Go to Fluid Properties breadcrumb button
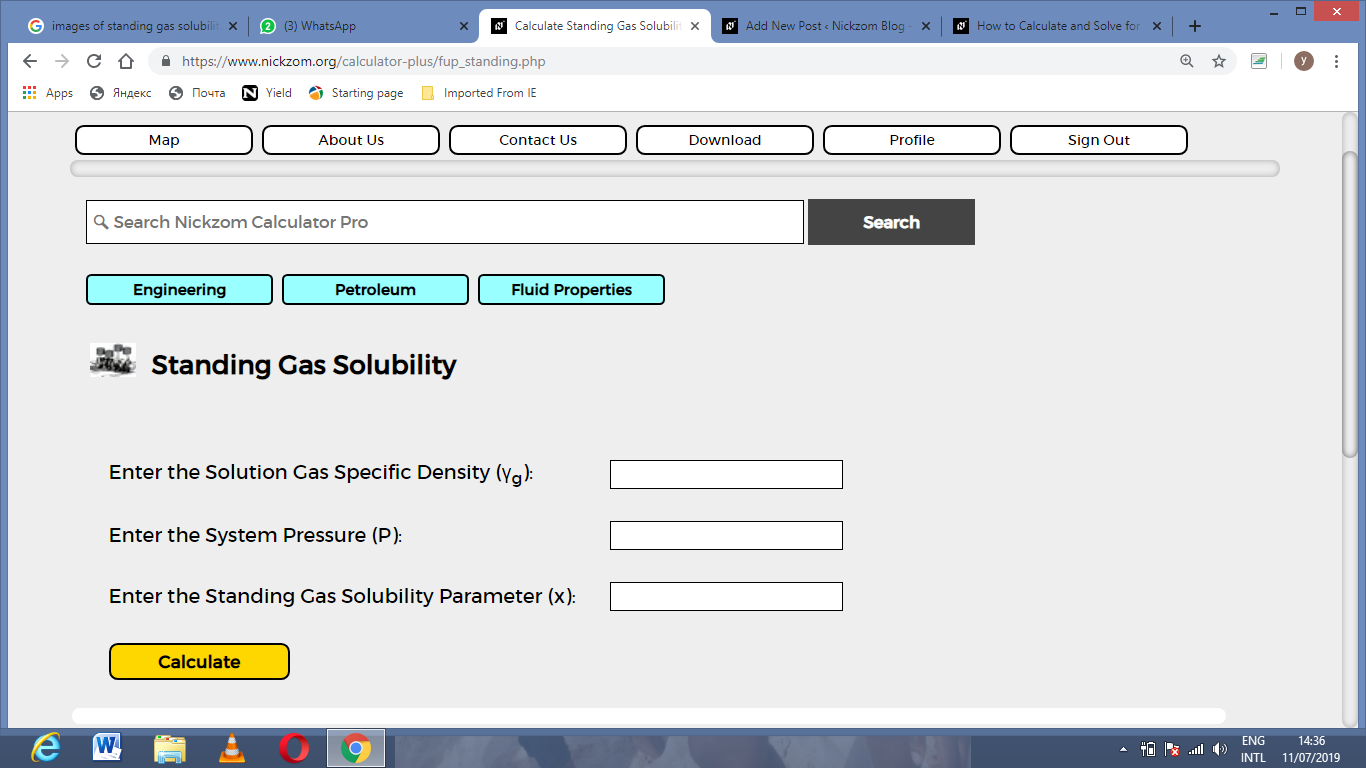Screen dimensions: 1366x768 click(x=571, y=290)
